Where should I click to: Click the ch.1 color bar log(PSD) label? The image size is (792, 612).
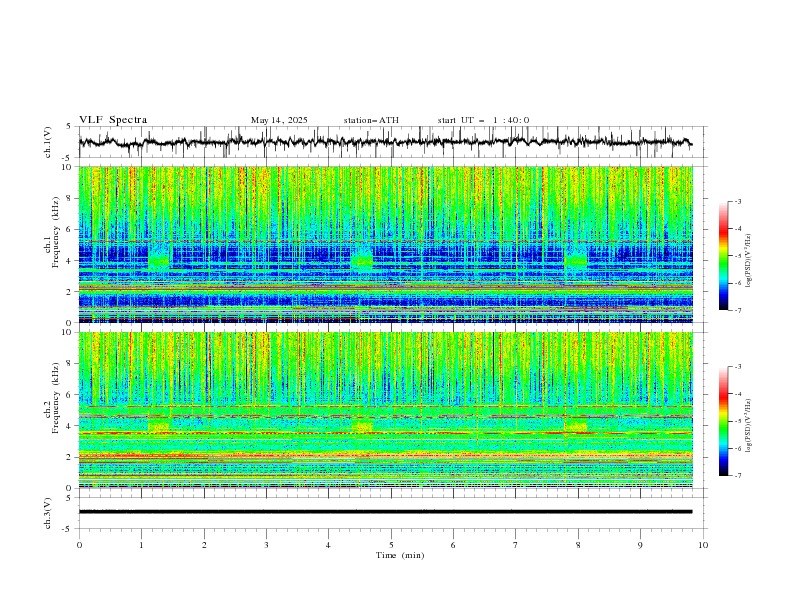point(748,261)
